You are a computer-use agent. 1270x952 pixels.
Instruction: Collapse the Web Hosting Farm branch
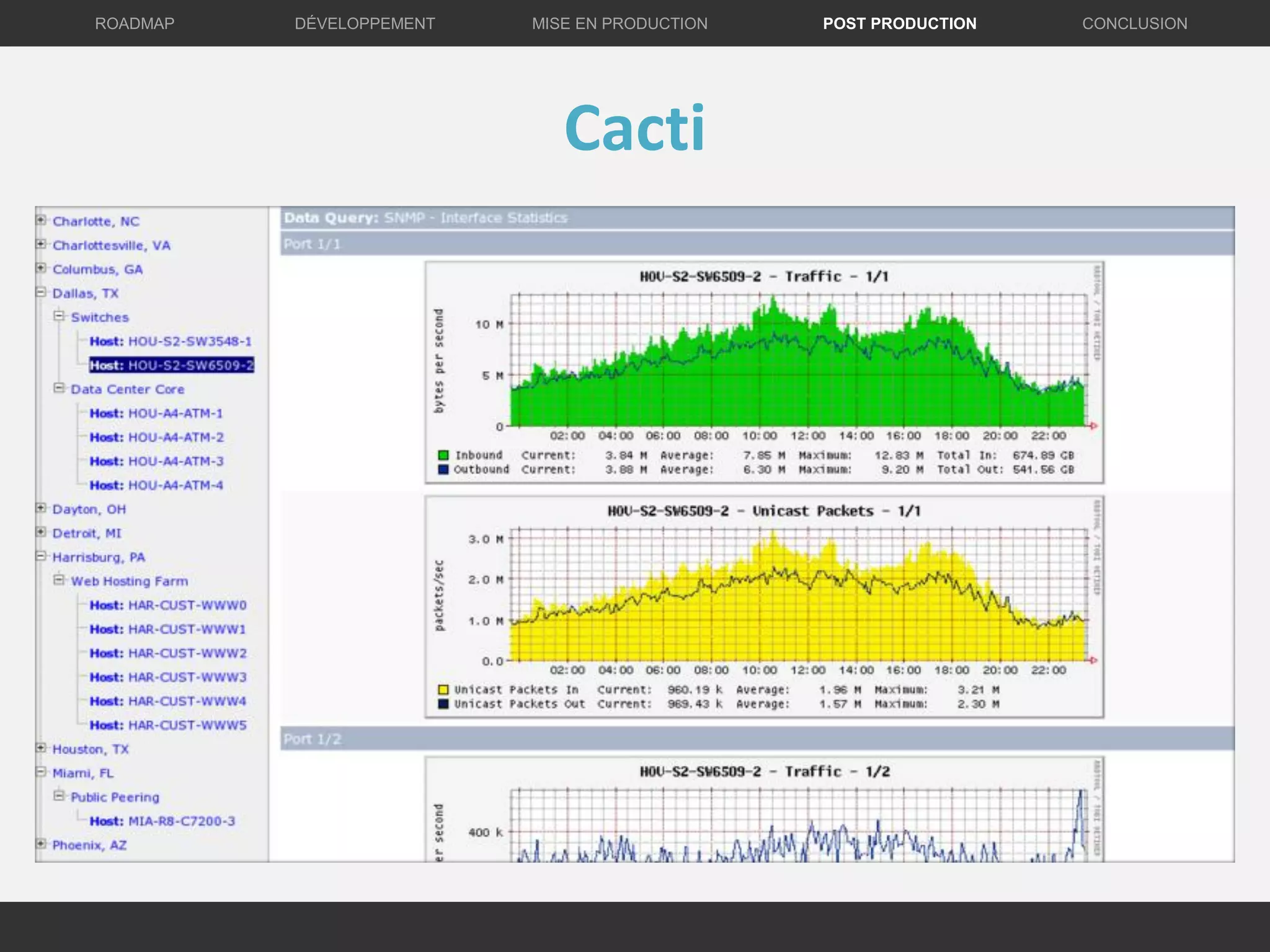coord(59,580)
